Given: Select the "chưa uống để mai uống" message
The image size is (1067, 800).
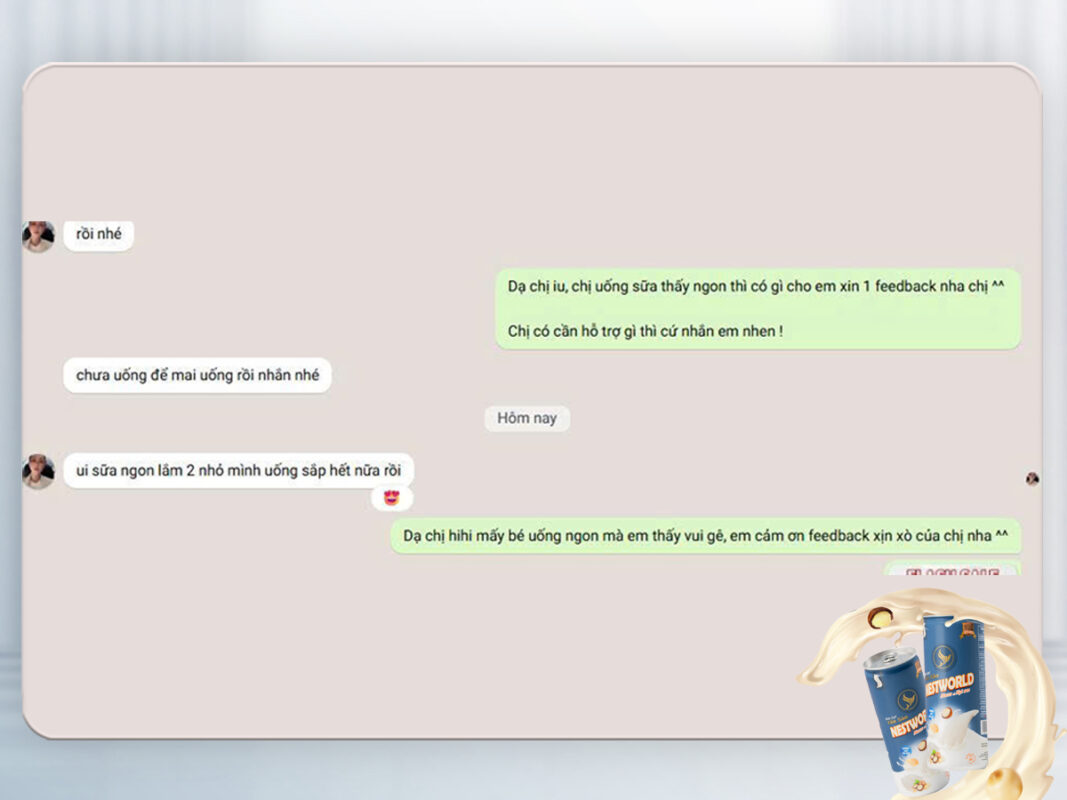Looking at the screenshot, I should tap(196, 375).
